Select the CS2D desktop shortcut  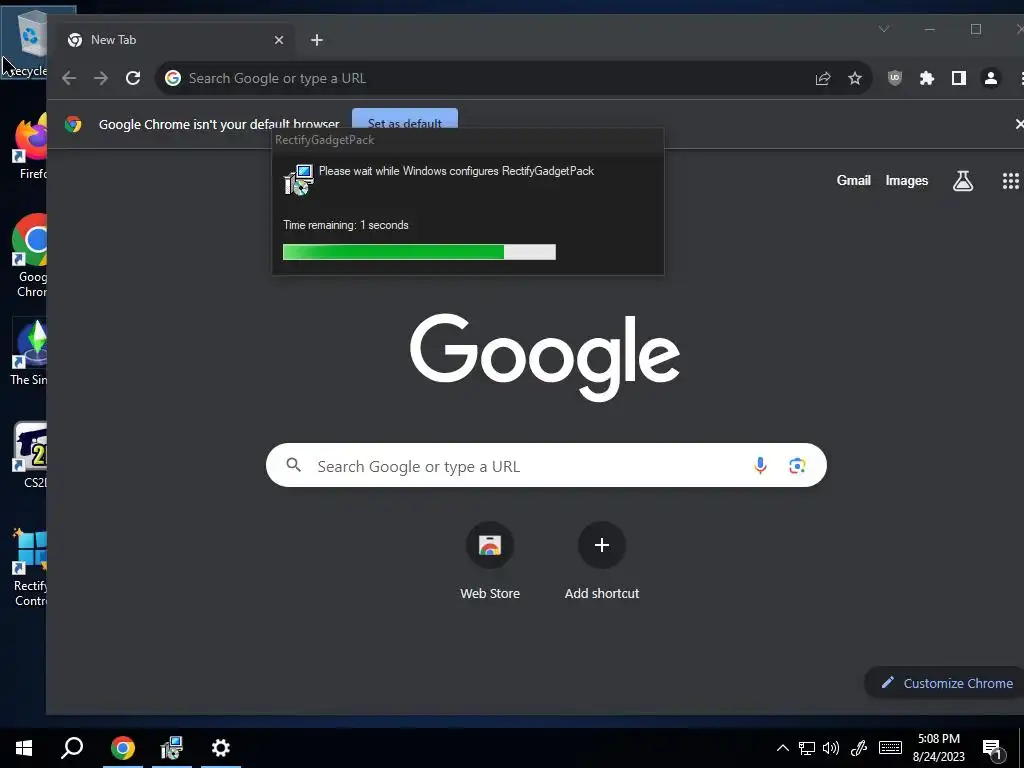(x=29, y=455)
